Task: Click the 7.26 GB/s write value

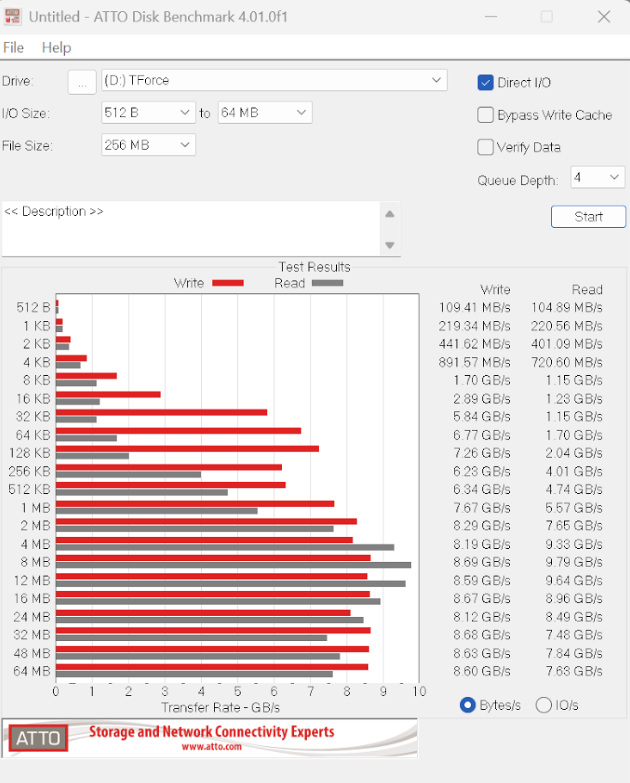Action: click(x=482, y=453)
